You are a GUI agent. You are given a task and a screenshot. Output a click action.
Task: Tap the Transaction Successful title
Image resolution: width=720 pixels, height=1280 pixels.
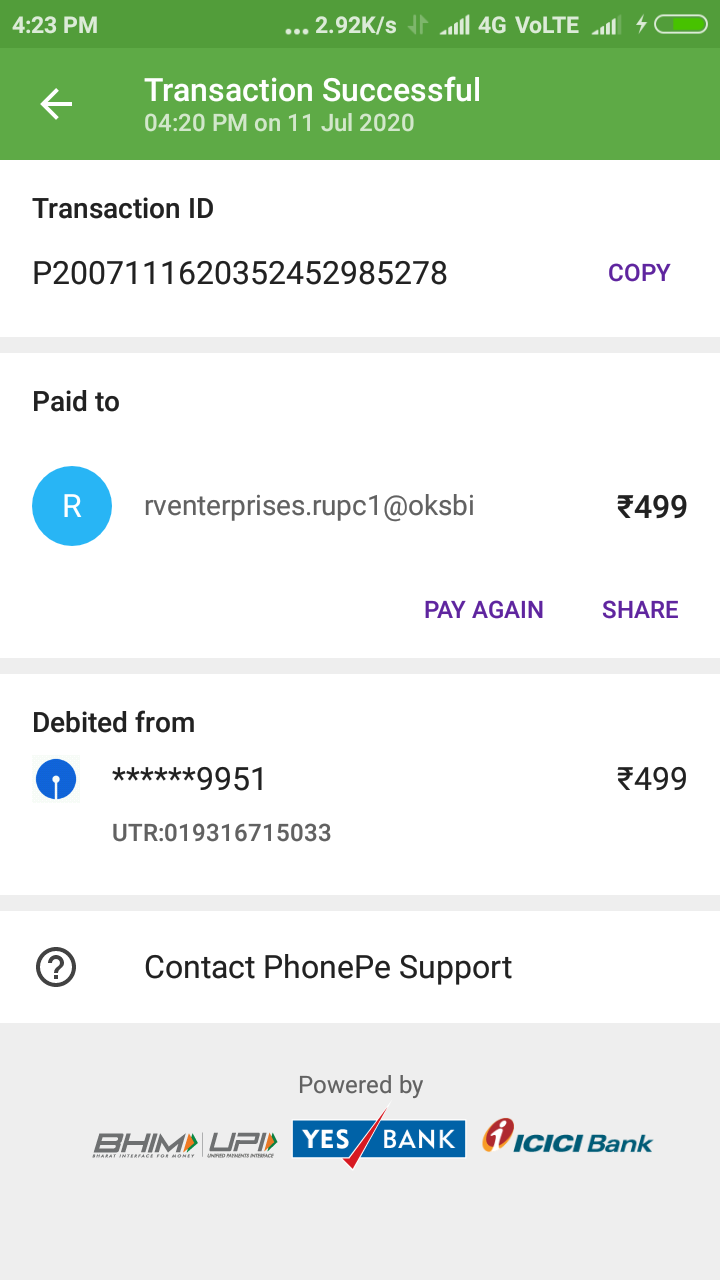point(312,90)
